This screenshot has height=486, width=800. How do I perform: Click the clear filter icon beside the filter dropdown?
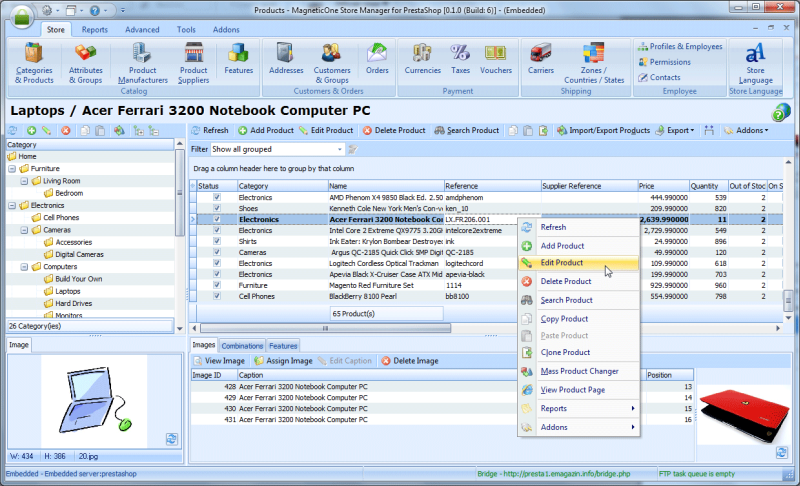click(353, 149)
